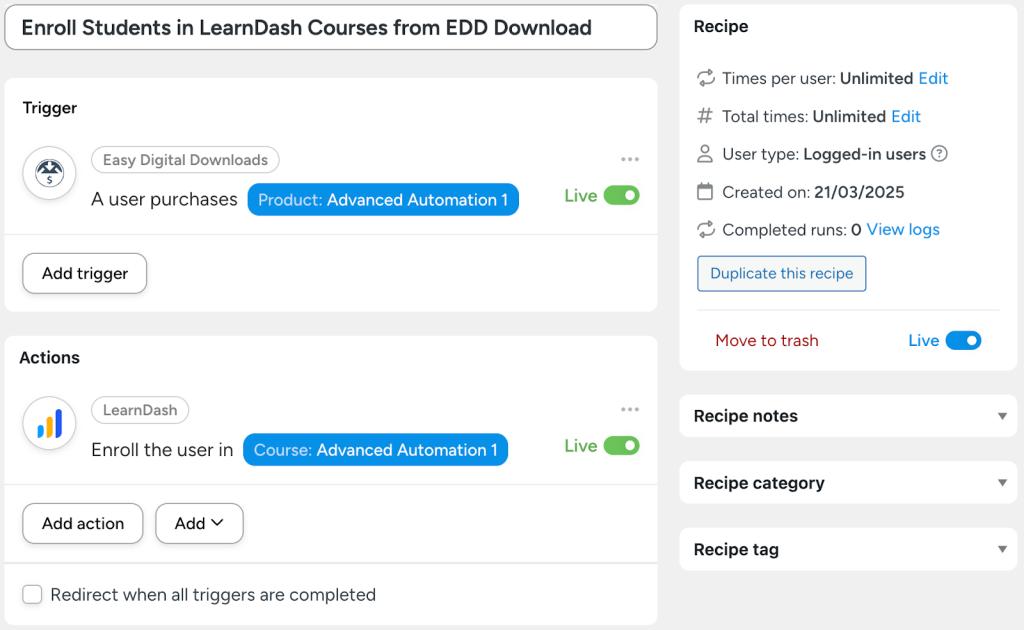The image size is (1024, 630).
Task: Open View logs for completed runs
Action: pos(902,229)
